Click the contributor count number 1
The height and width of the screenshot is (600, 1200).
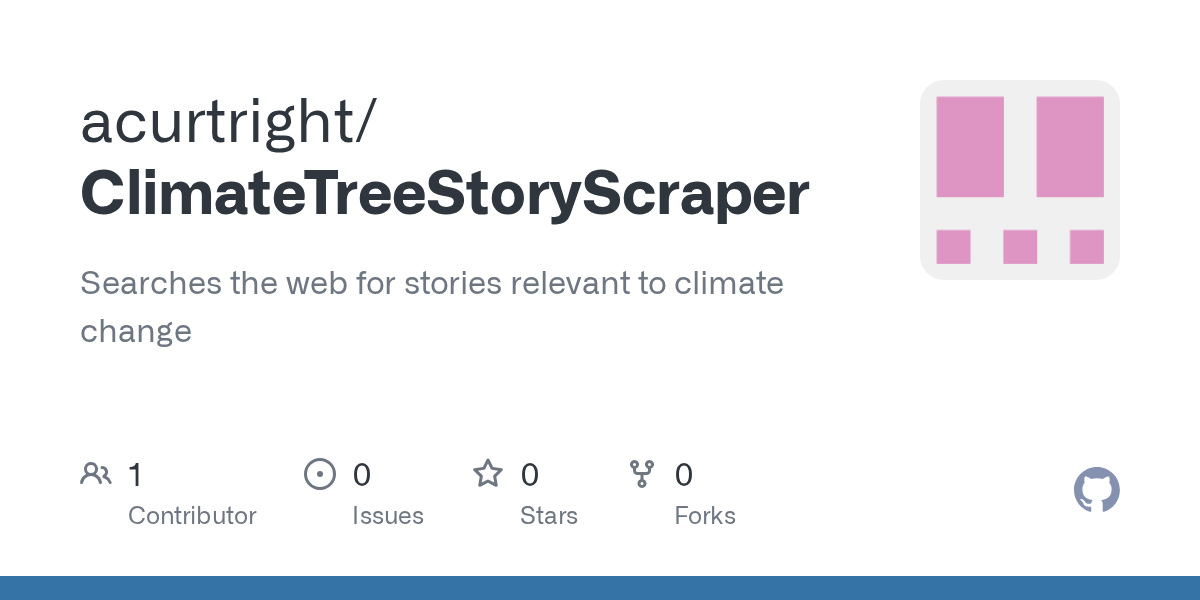point(135,475)
